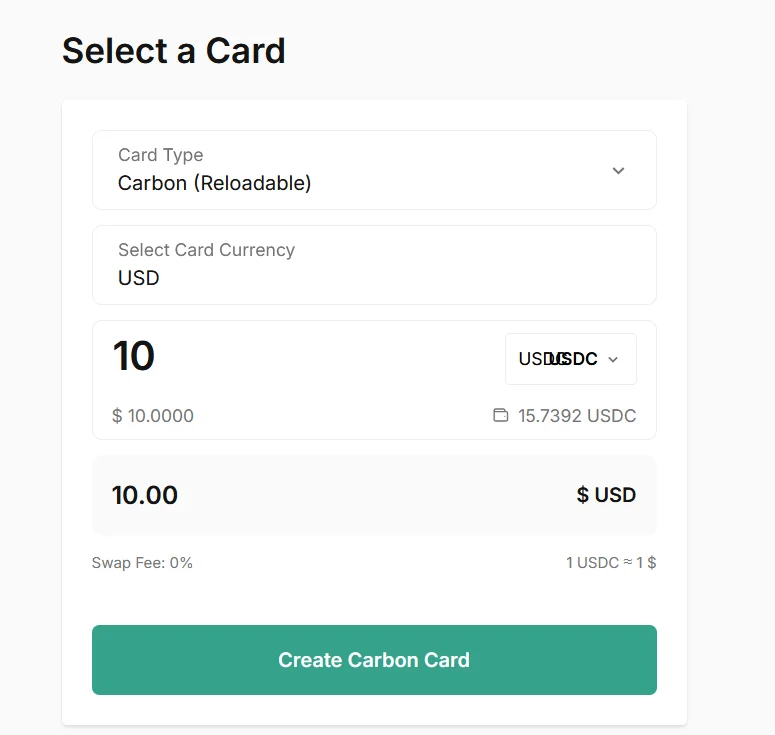Viewport: 775px width, 735px height.
Task: Click the "Swap Fee: 0%" text
Action: (x=142, y=563)
